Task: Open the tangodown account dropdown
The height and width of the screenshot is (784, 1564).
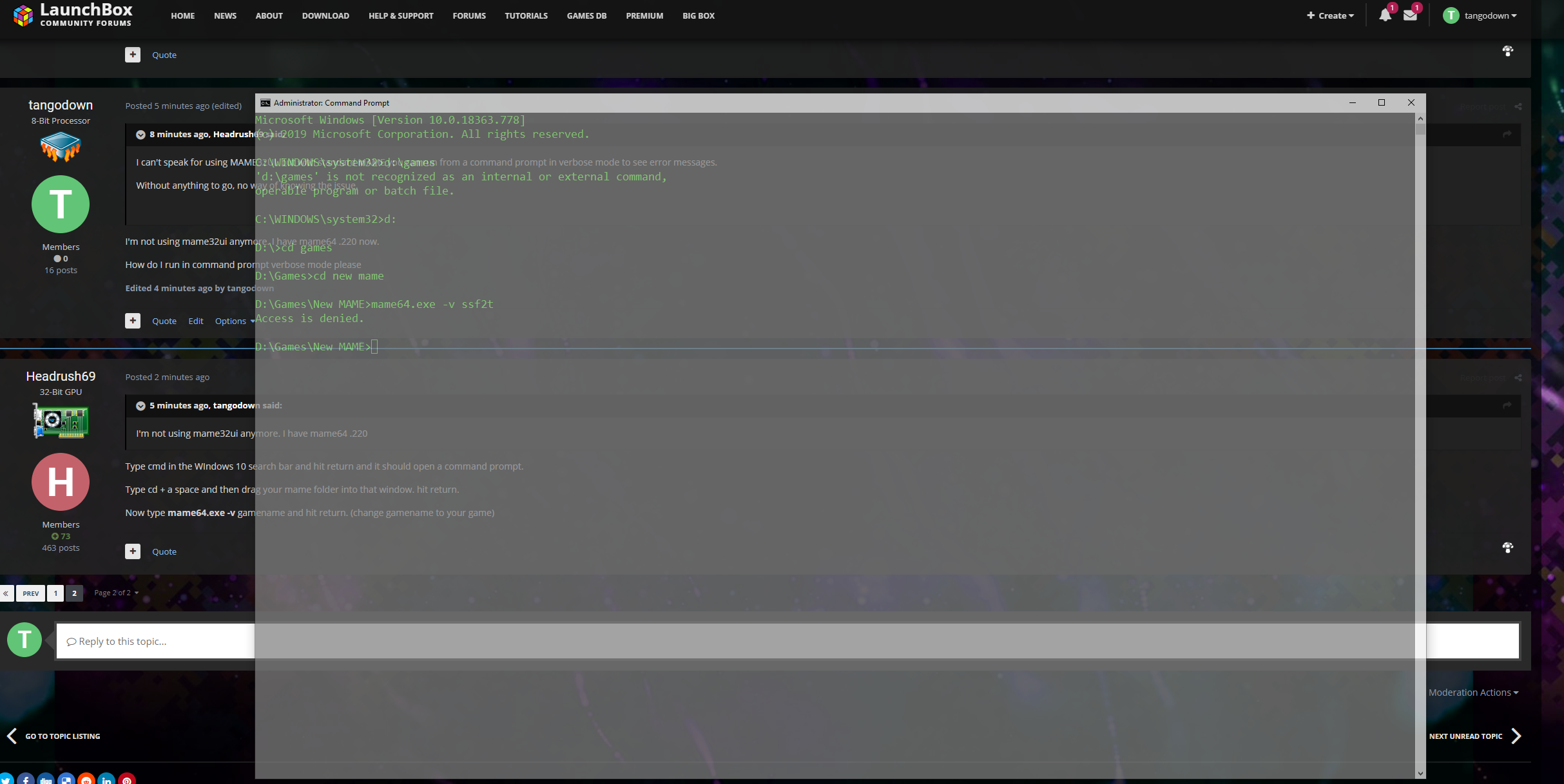Action: [x=1491, y=15]
